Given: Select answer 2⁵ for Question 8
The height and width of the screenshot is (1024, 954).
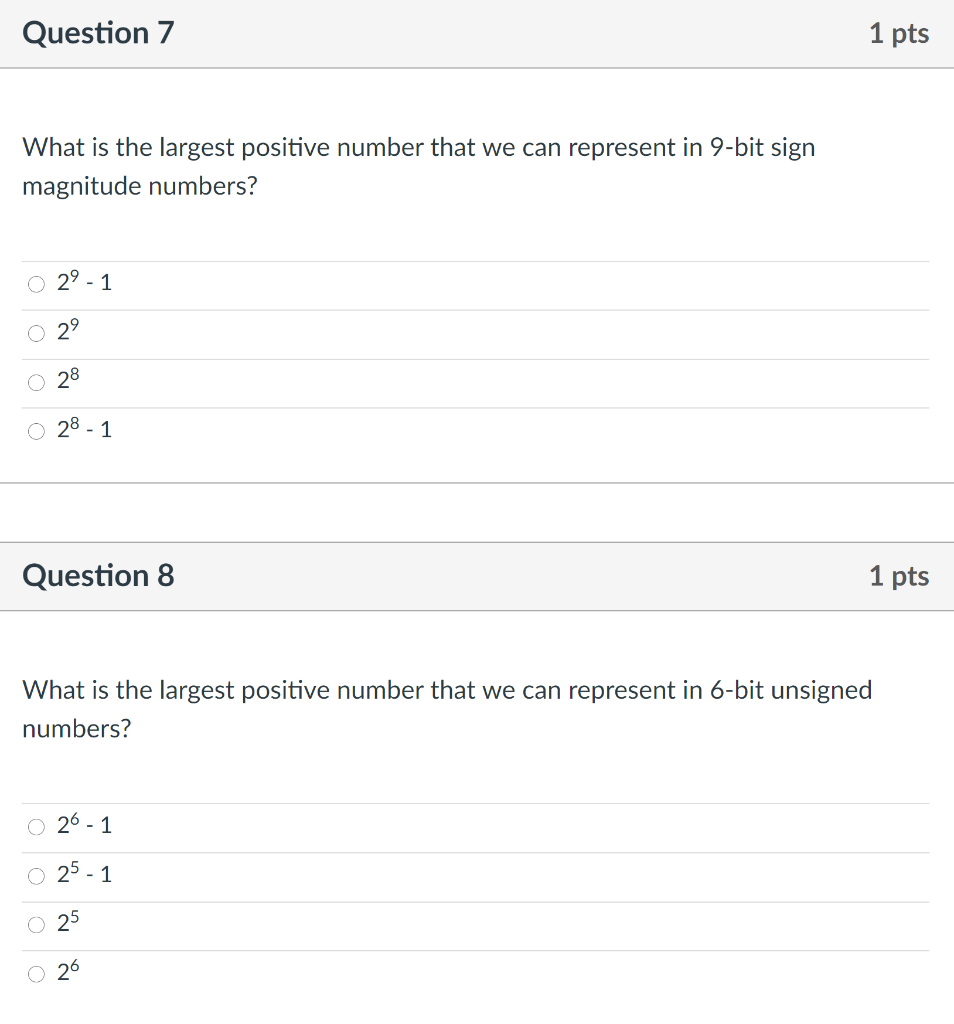Looking at the screenshot, I should (36, 924).
